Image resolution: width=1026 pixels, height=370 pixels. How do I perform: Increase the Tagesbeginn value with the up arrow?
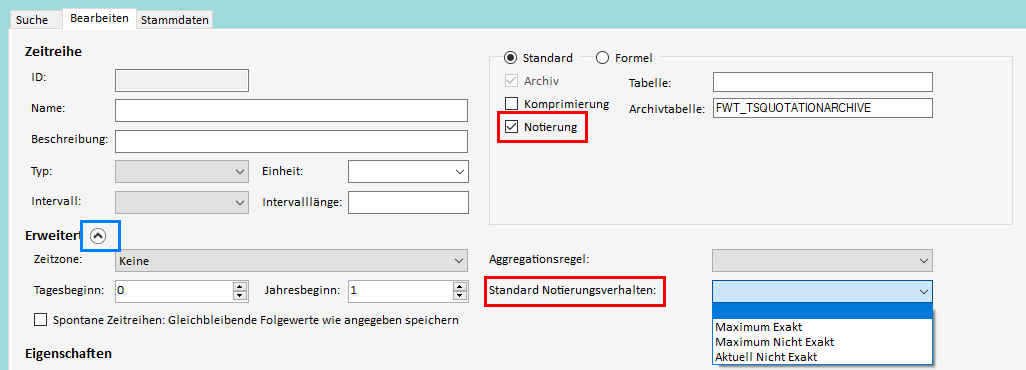(240, 286)
